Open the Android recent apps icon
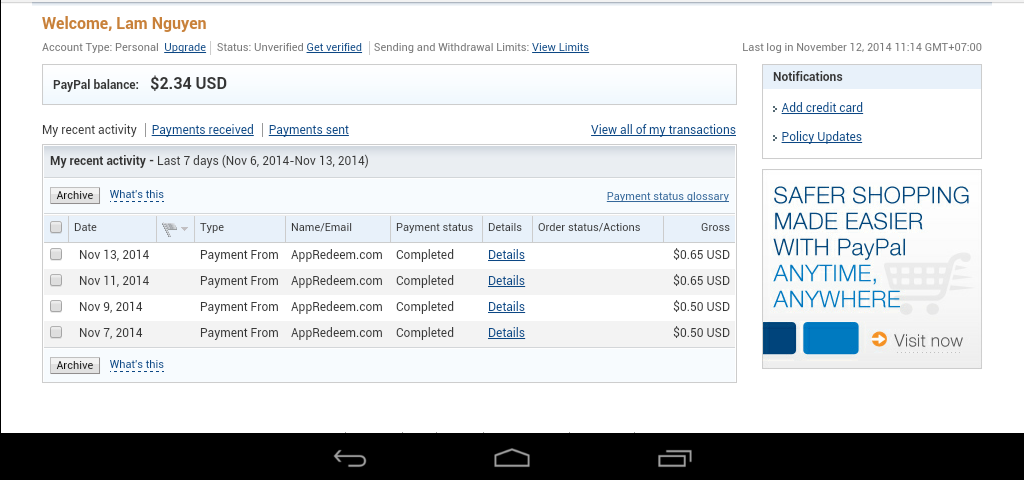 pos(675,458)
